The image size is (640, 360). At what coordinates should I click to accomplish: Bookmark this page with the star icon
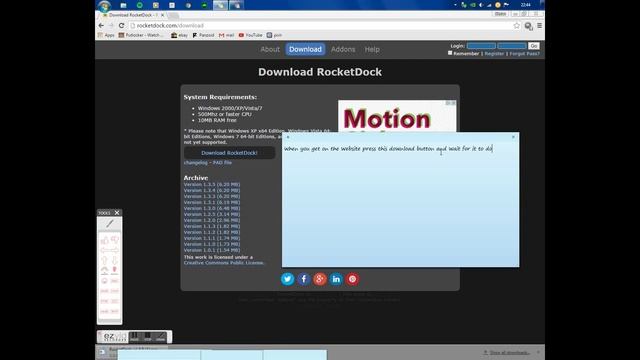[x=517, y=26]
